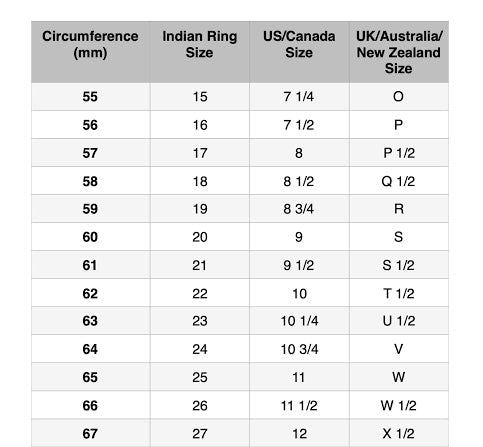The width and height of the screenshot is (483, 447).
Task: Select the Indian Ring Size header
Action: (x=200, y=52)
